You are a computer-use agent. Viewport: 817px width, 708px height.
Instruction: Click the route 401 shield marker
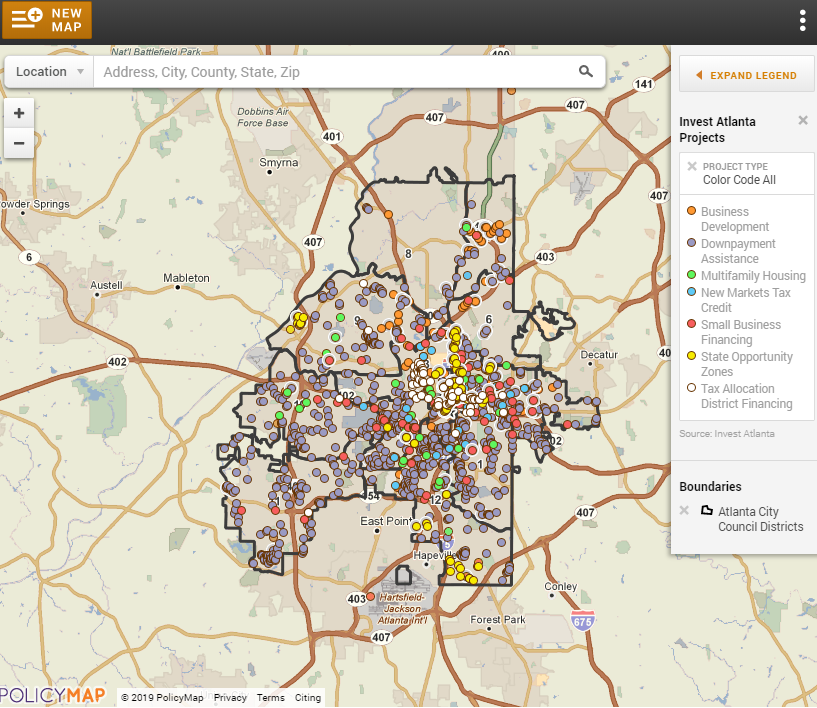332,136
